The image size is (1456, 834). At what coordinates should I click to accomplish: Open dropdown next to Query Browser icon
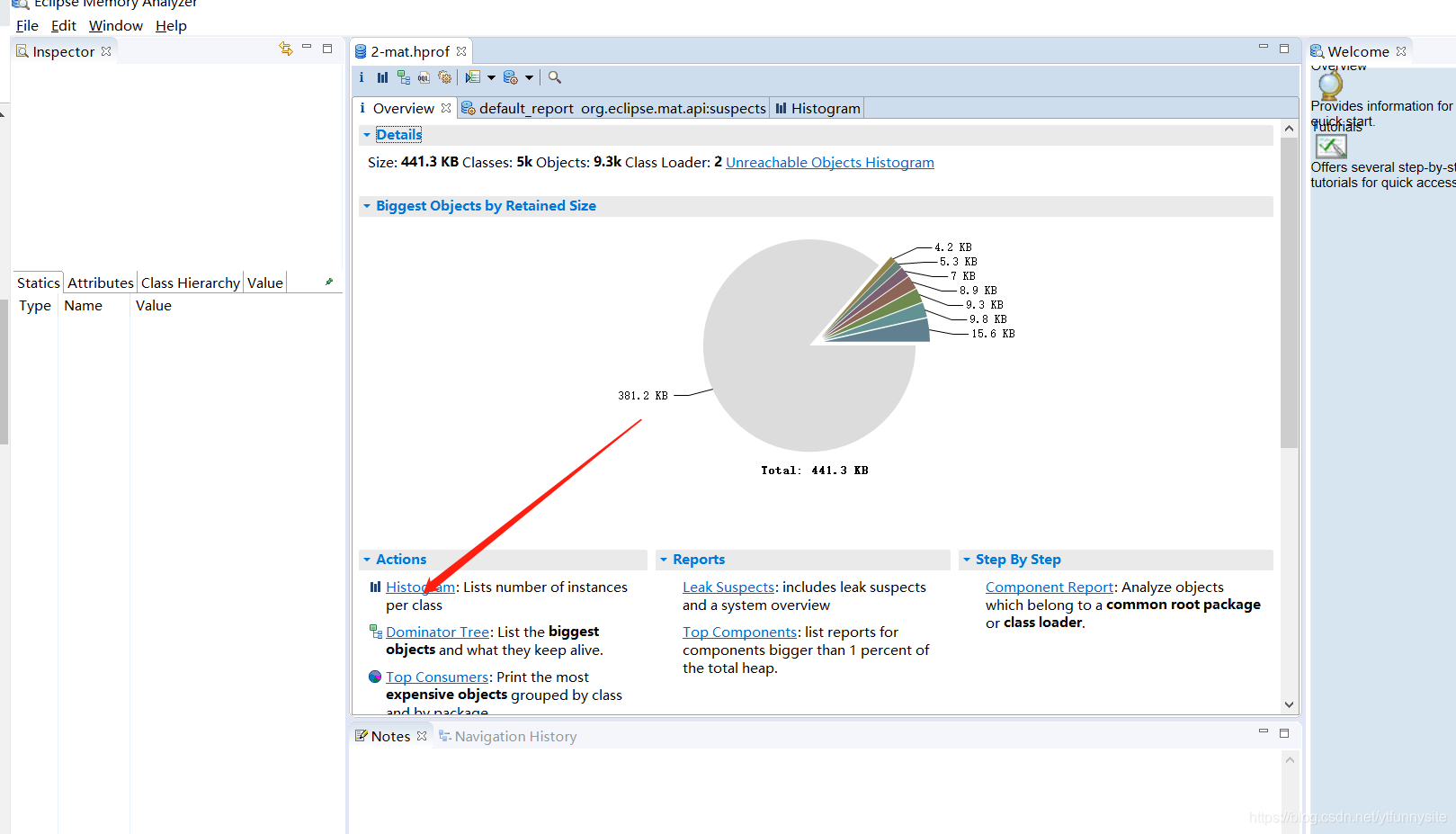[x=529, y=77]
